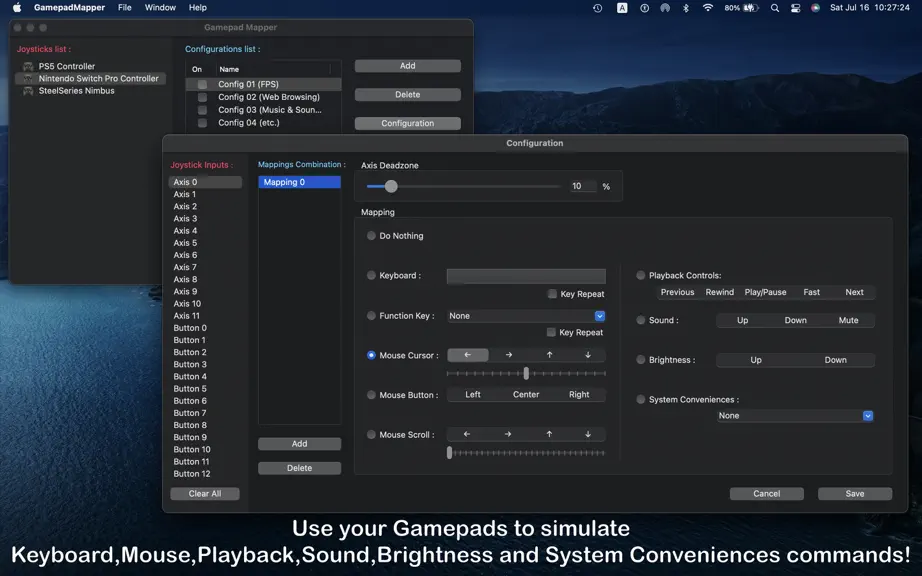Open the GamepadMapper menu
This screenshot has height=576, width=922.
point(69,8)
